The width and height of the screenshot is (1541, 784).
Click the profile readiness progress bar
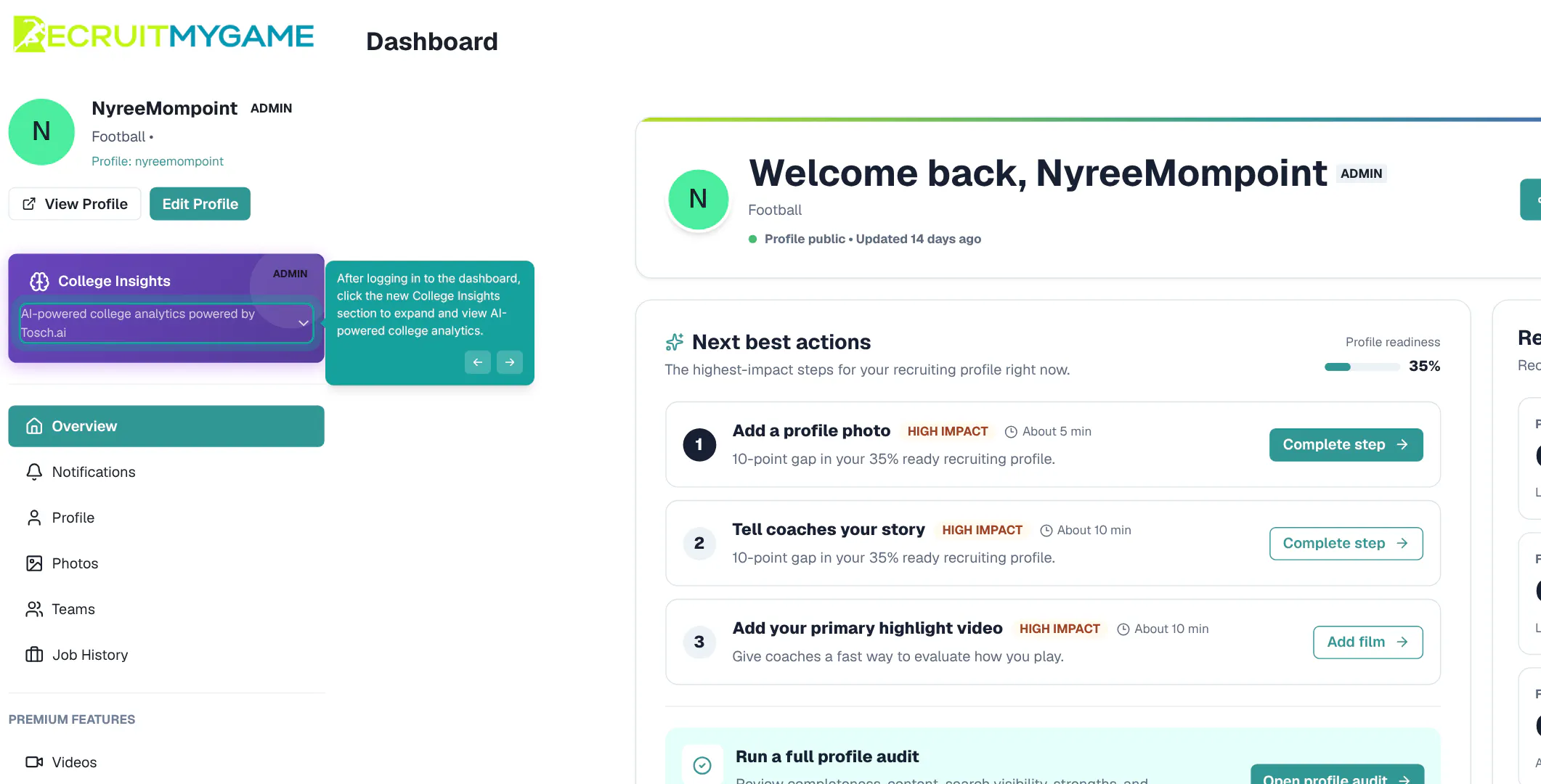click(1362, 367)
